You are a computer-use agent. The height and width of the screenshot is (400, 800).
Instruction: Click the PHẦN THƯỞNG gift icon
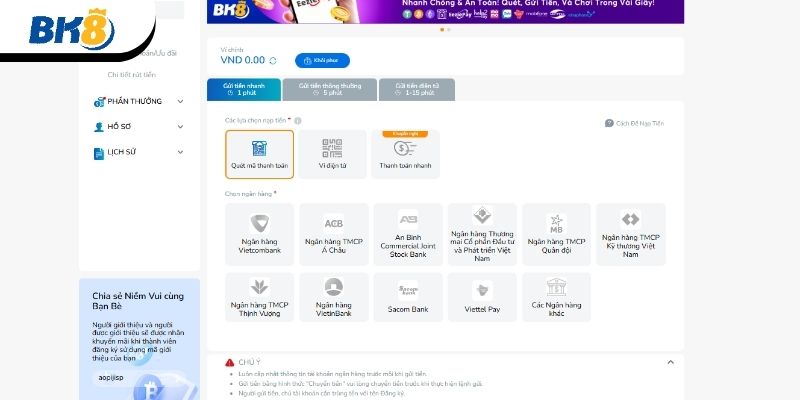pyautogui.click(x=99, y=102)
